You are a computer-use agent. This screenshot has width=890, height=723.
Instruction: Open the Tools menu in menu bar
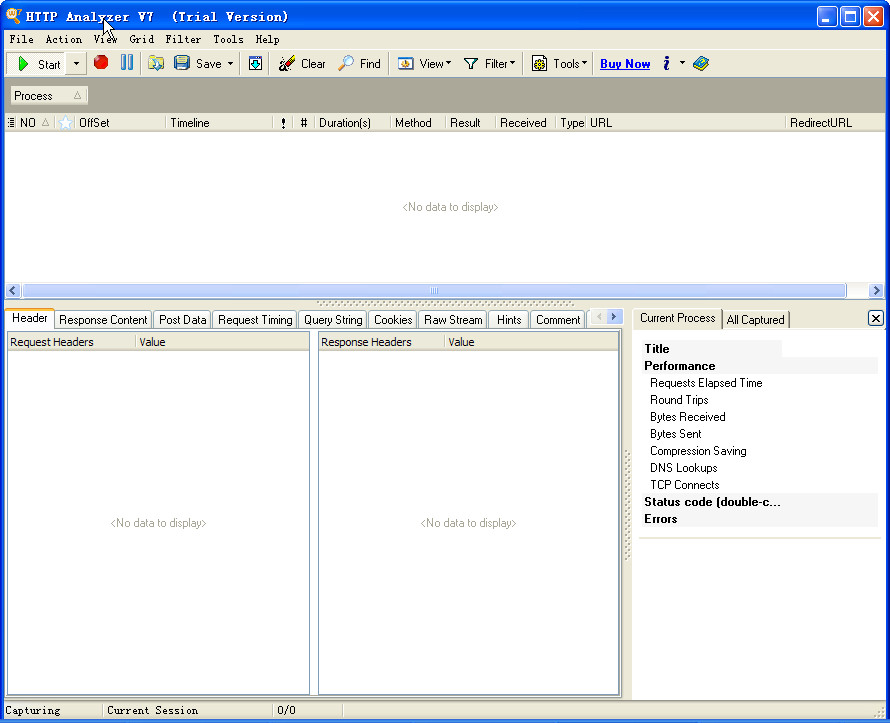point(228,39)
